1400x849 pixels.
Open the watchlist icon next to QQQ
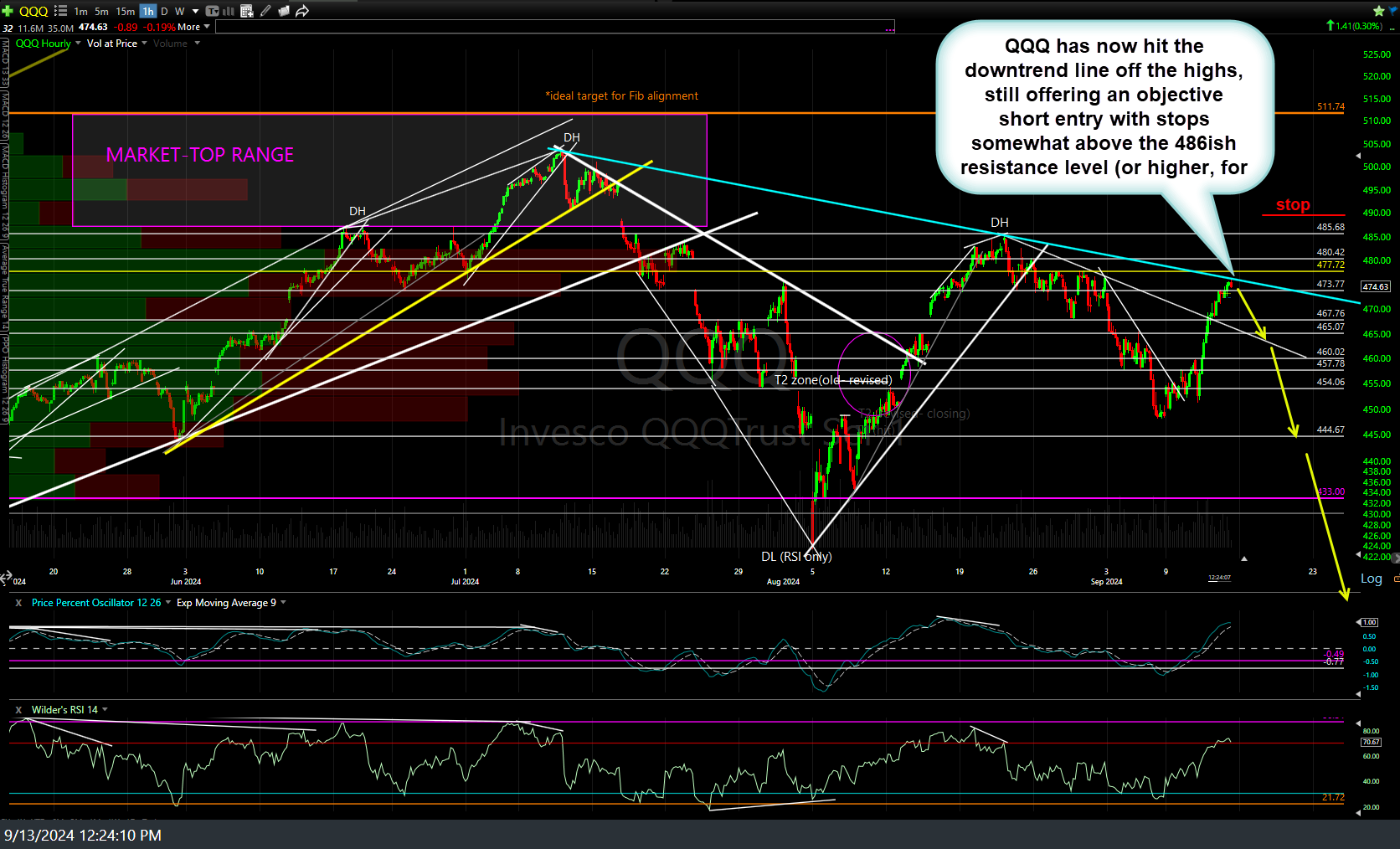(60, 11)
